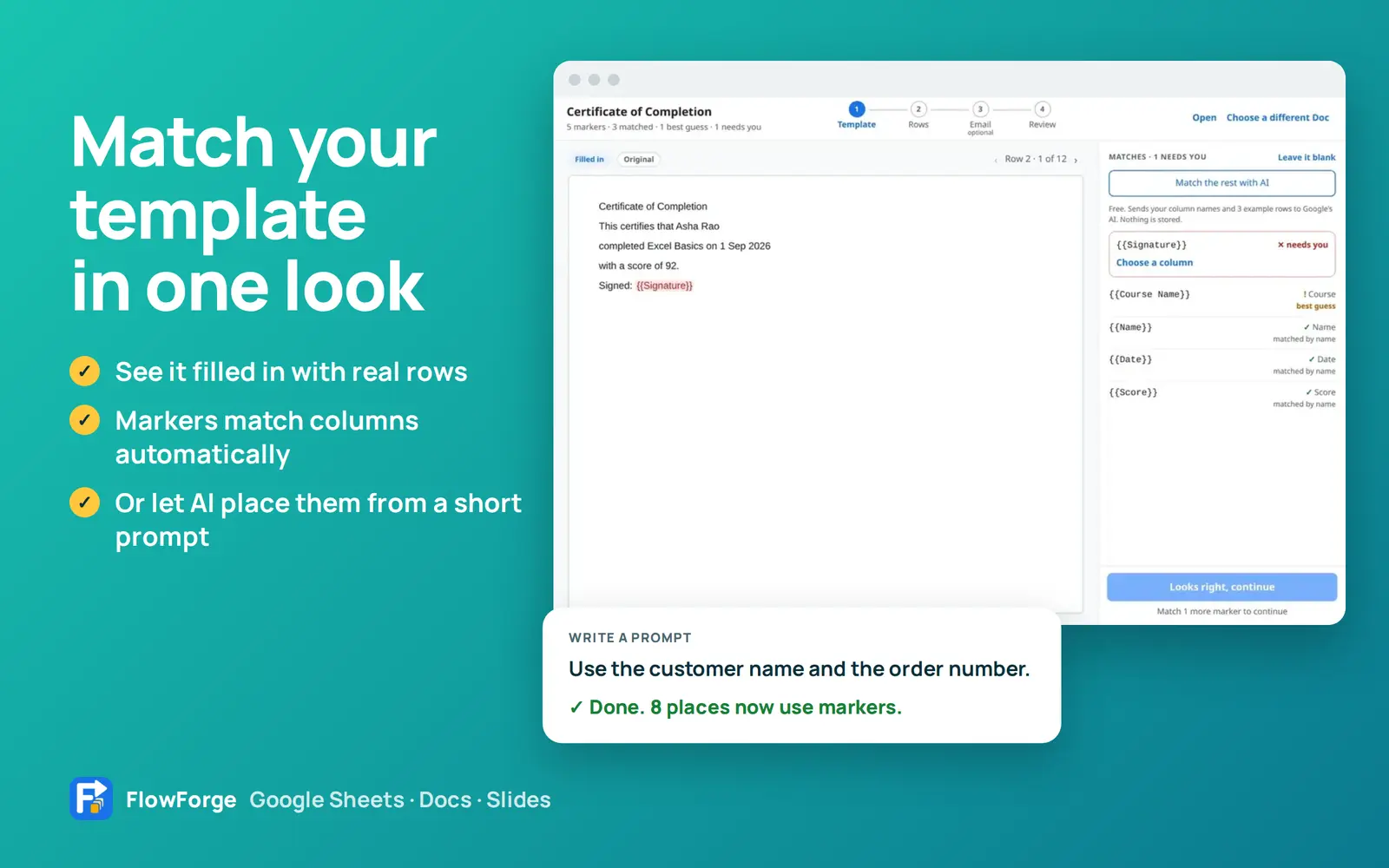Click Looks right, continue button
The width and height of the screenshot is (1389, 868).
[x=1221, y=587]
